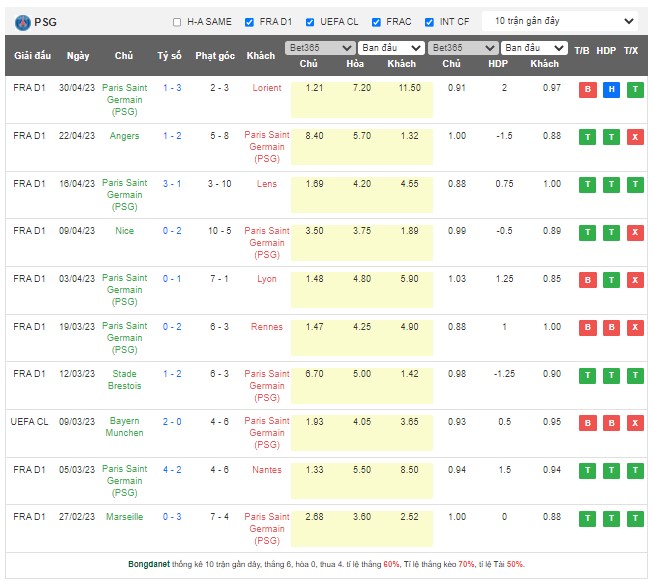Click the red X badge in Nice row
Image resolution: width=653 pixels, height=585 pixels.
click(x=633, y=232)
